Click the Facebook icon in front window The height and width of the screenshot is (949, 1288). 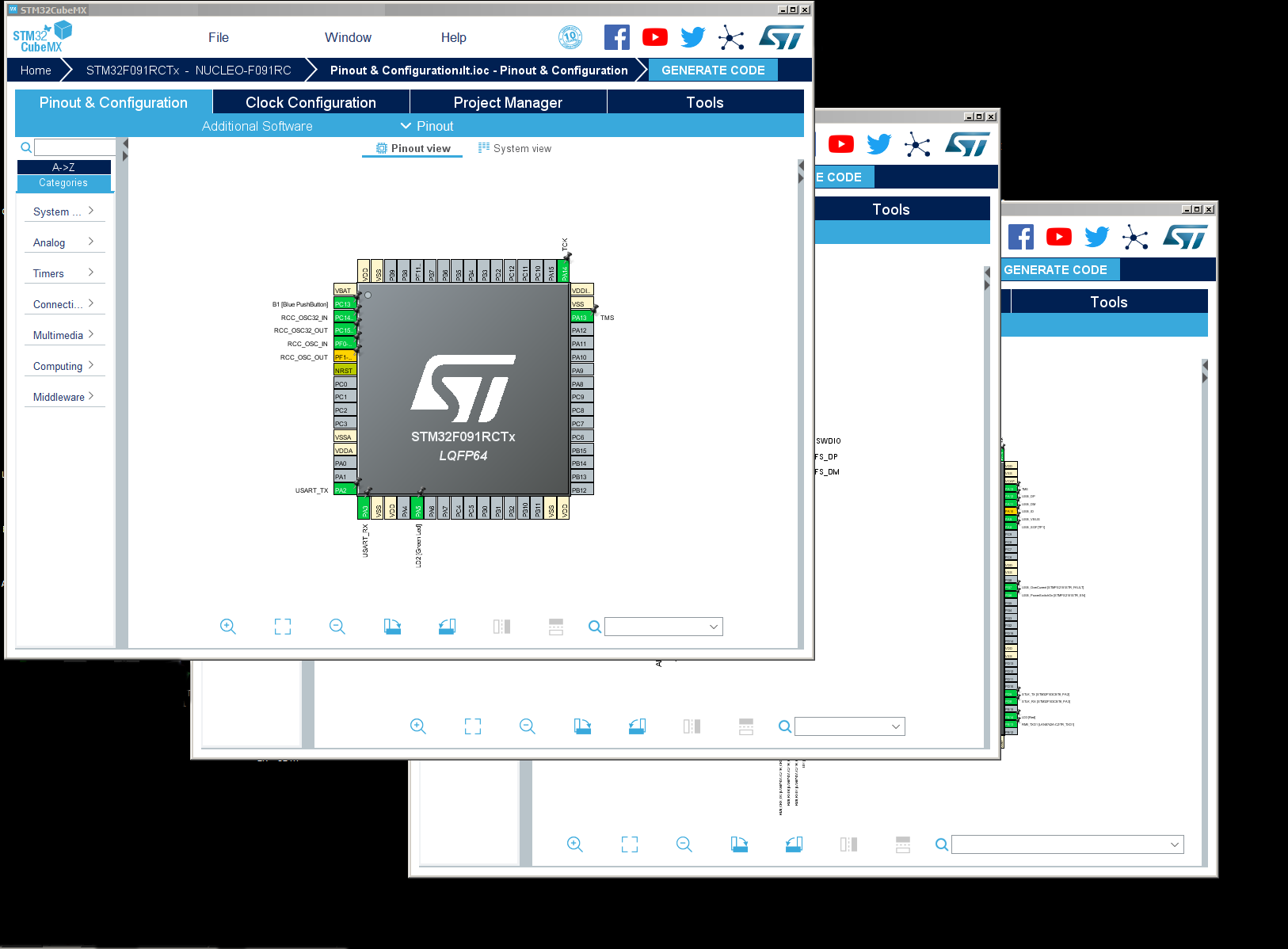(616, 37)
